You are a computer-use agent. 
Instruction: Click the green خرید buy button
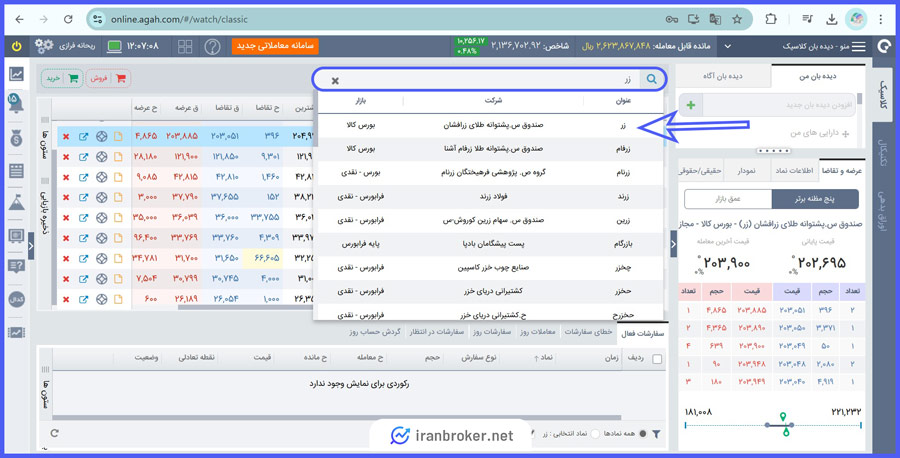tap(62, 79)
